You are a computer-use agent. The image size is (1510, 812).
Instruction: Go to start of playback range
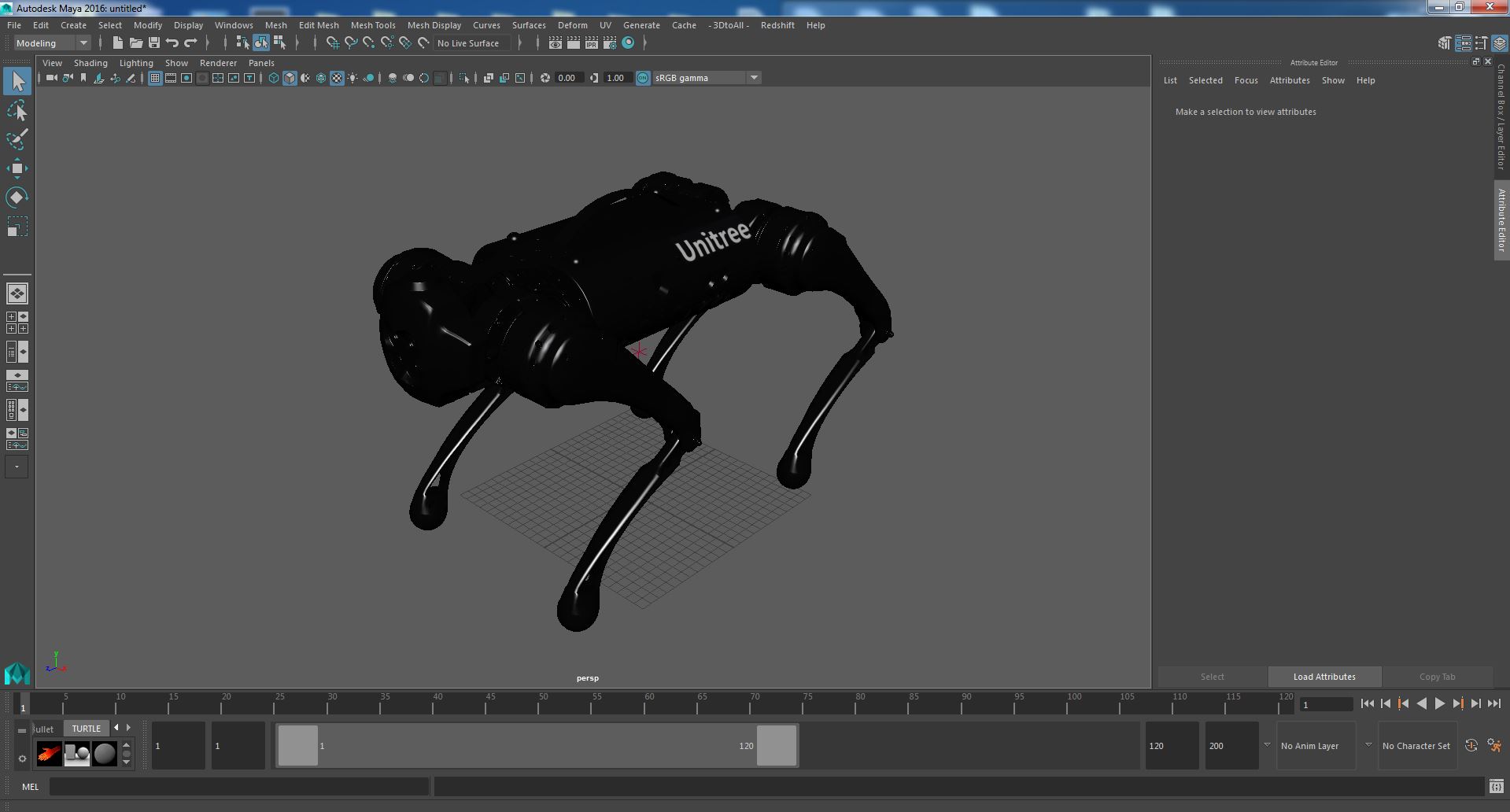[x=1367, y=704]
